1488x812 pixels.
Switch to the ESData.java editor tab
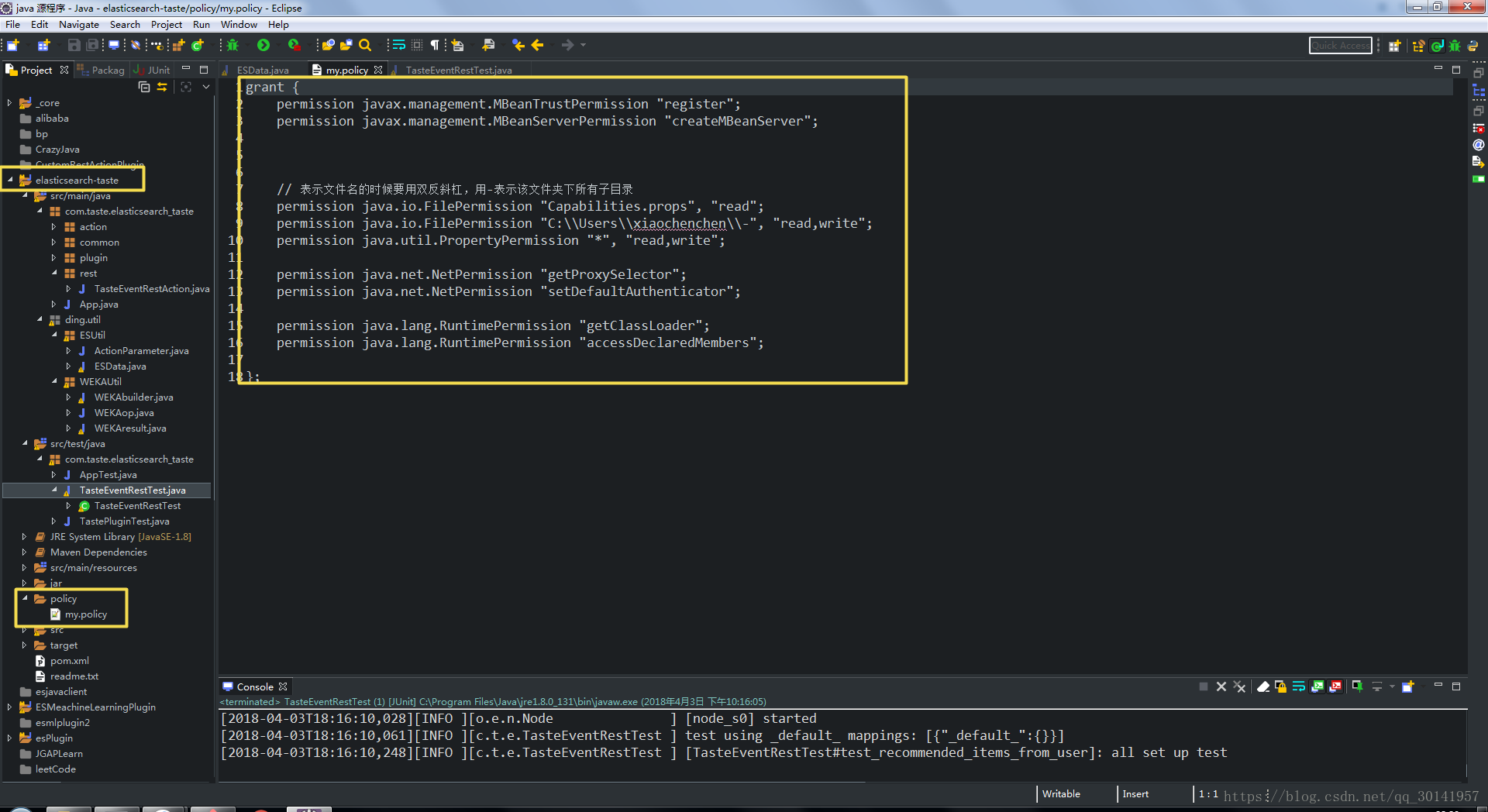[262, 70]
